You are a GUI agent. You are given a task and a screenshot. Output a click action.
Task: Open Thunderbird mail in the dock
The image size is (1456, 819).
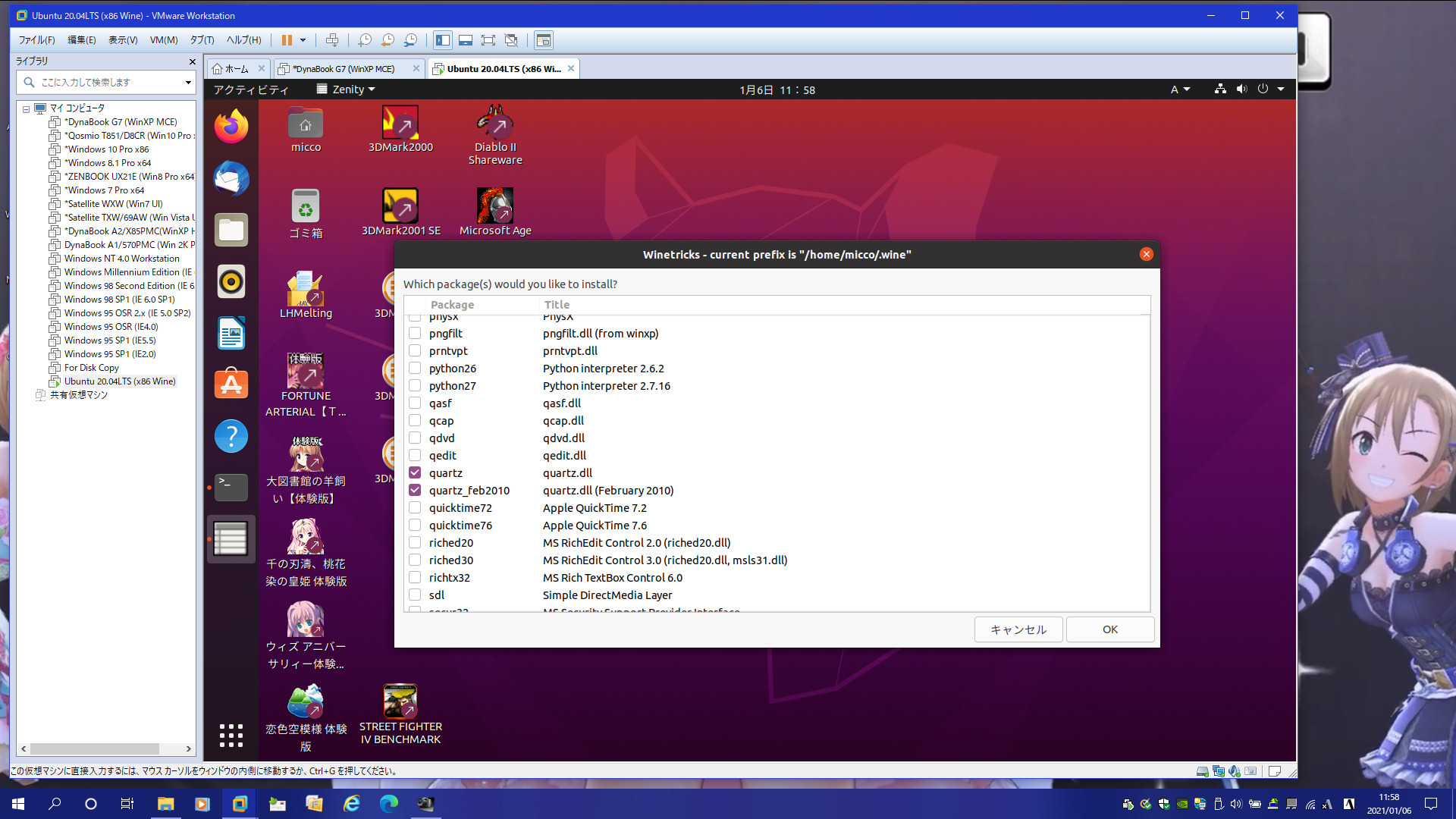coord(231,178)
